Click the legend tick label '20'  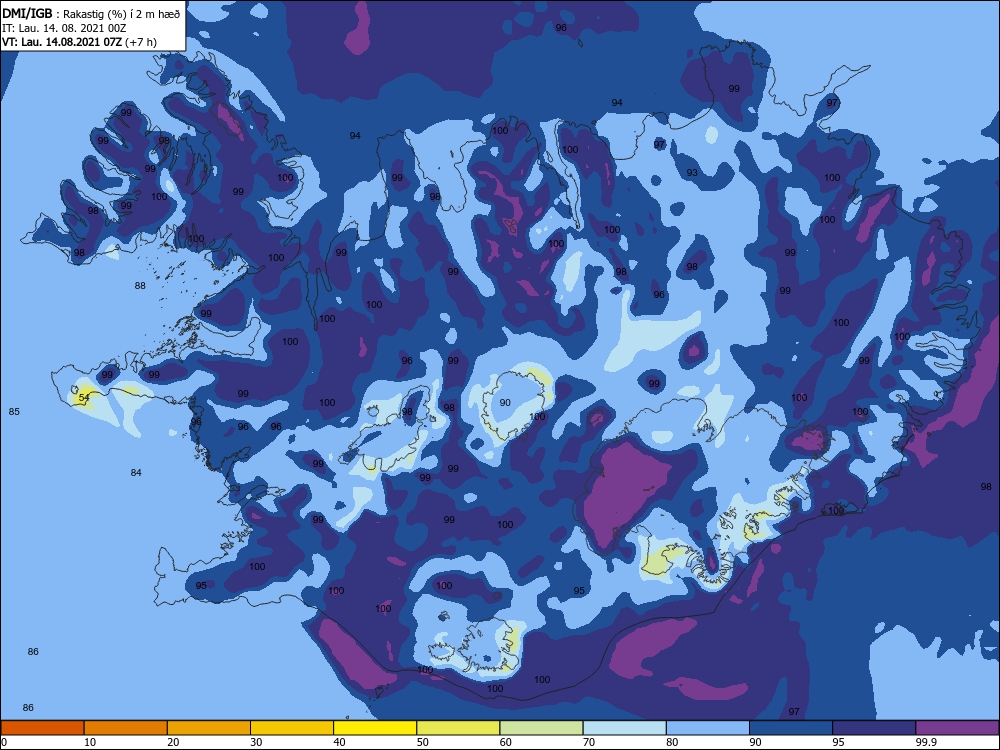tap(173, 742)
